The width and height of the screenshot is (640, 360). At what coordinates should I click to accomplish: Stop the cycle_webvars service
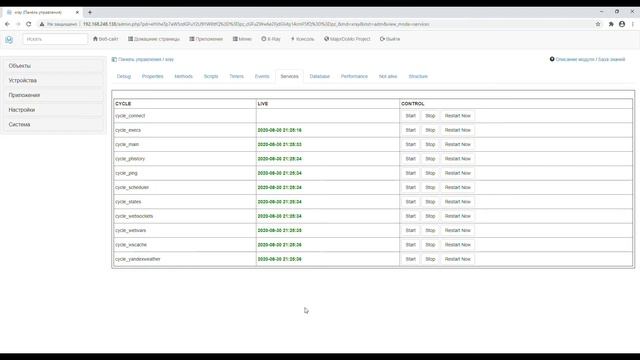(430, 231)
